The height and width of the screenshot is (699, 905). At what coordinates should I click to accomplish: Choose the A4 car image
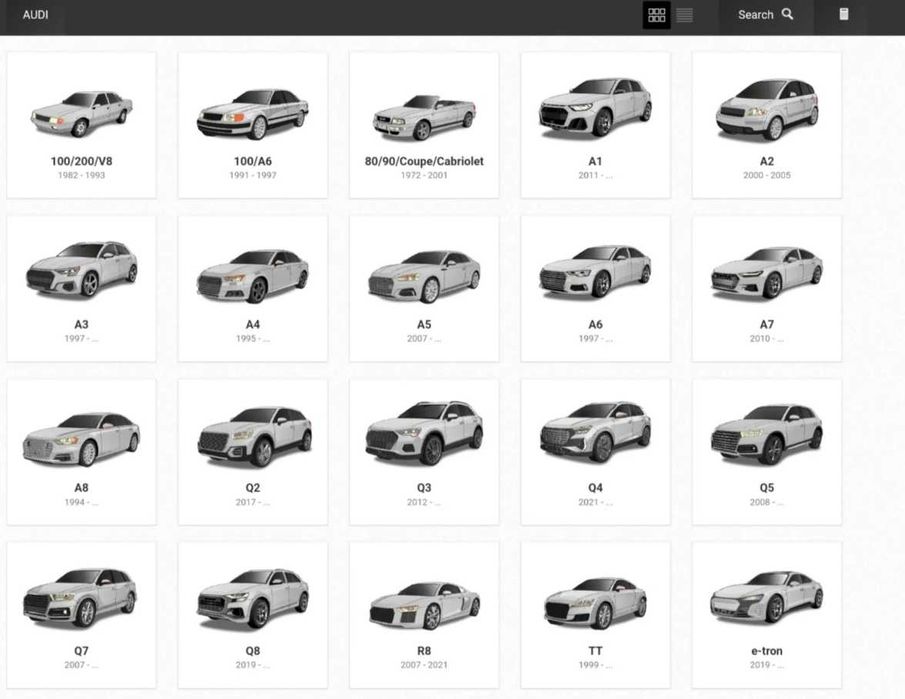[x=253, y=275]
